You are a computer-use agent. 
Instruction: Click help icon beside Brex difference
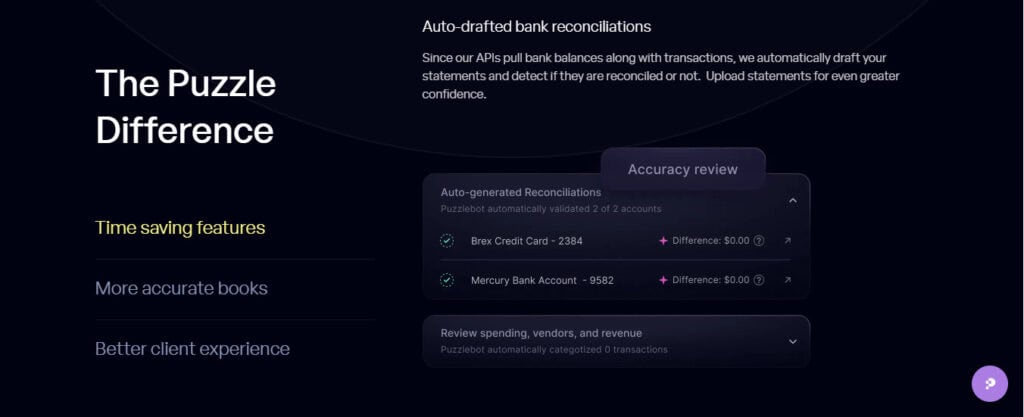(x=759, y=241)
